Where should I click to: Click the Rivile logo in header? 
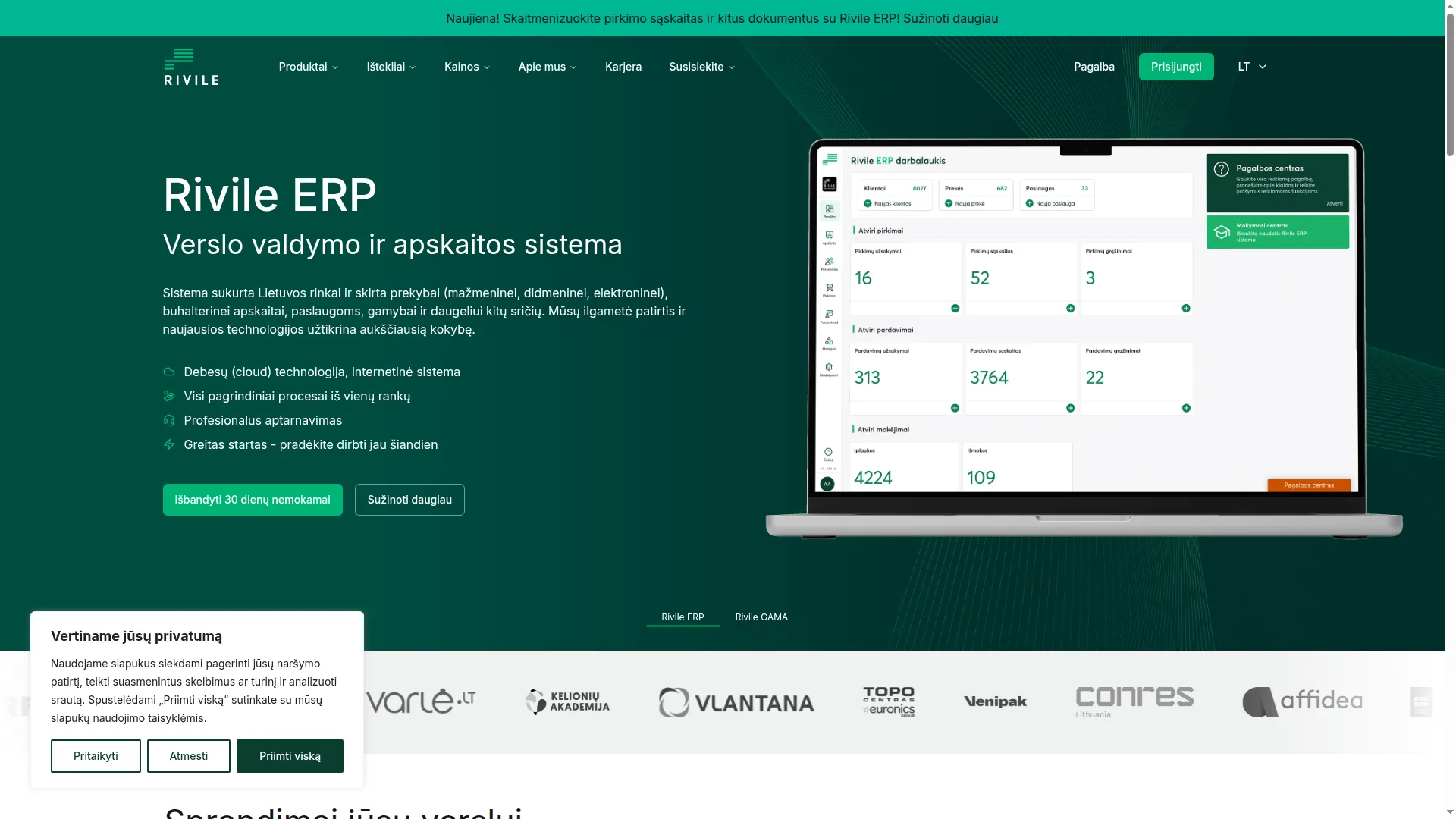[191, 67]
